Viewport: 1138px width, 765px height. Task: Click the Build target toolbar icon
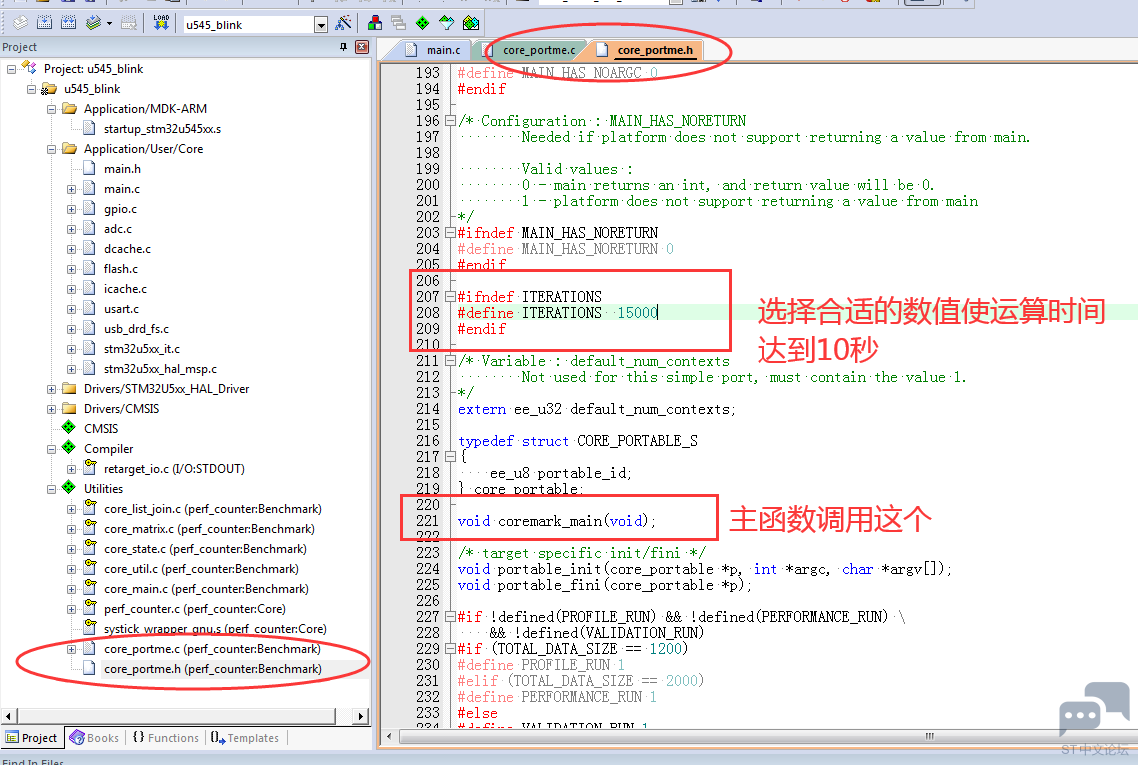(x=44, y=23)
